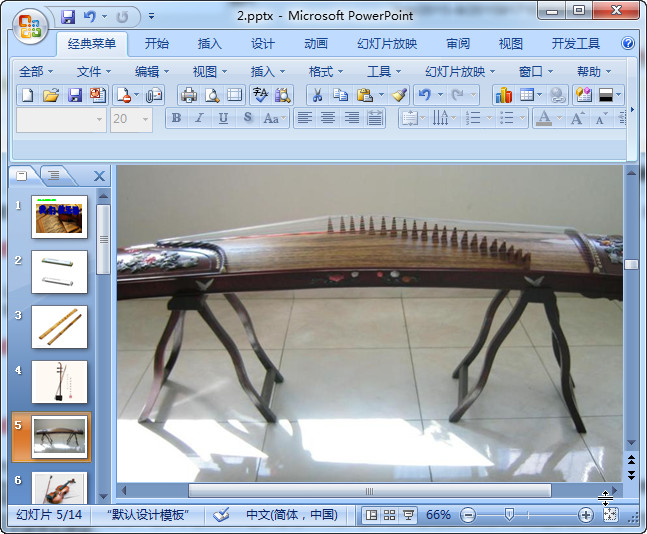The image size is (647, 534).
Task: Switch to the 开始 ribbon tab
Action: tap(157, 43)
